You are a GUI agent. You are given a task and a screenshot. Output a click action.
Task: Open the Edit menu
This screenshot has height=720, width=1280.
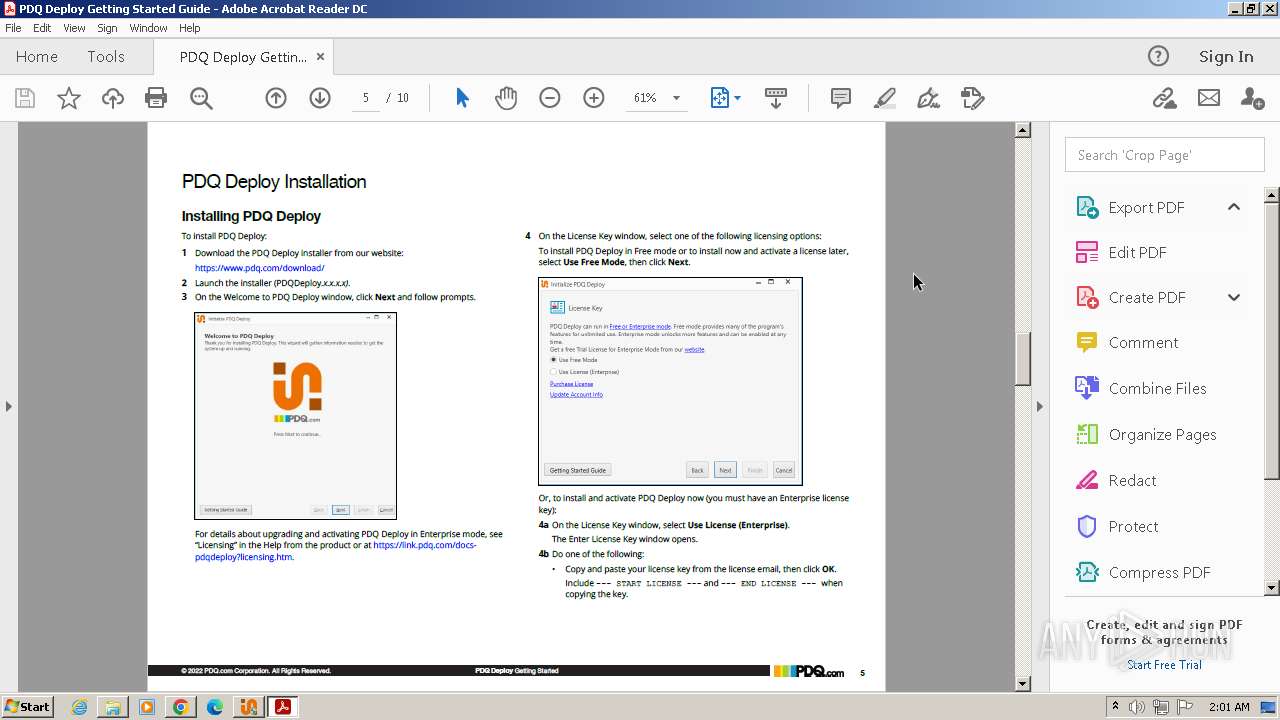point(42,28)
